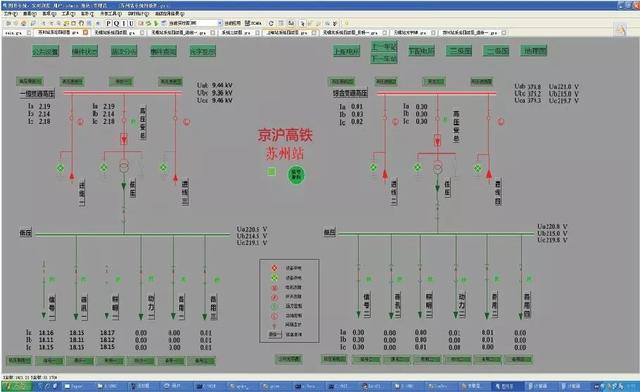Open the first menu in the menu bar
Image resolution: width=640 pixels, height=392 pixels.
(x=10, y=14)
